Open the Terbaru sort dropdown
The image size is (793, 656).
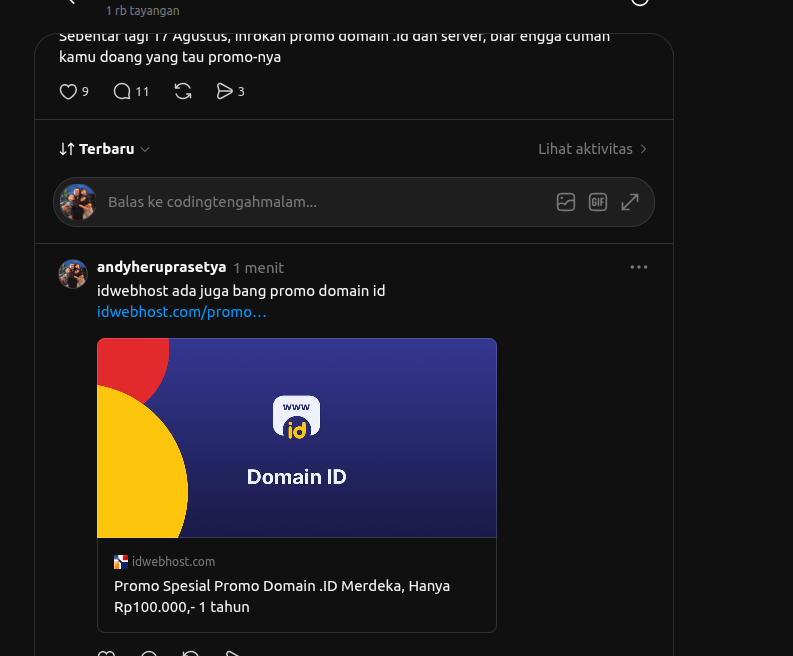pos(104,149)
